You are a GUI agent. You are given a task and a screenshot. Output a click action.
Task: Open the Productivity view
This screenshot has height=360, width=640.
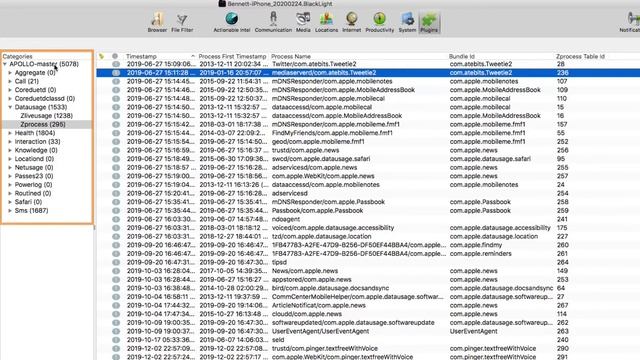(x=380, y=22)
